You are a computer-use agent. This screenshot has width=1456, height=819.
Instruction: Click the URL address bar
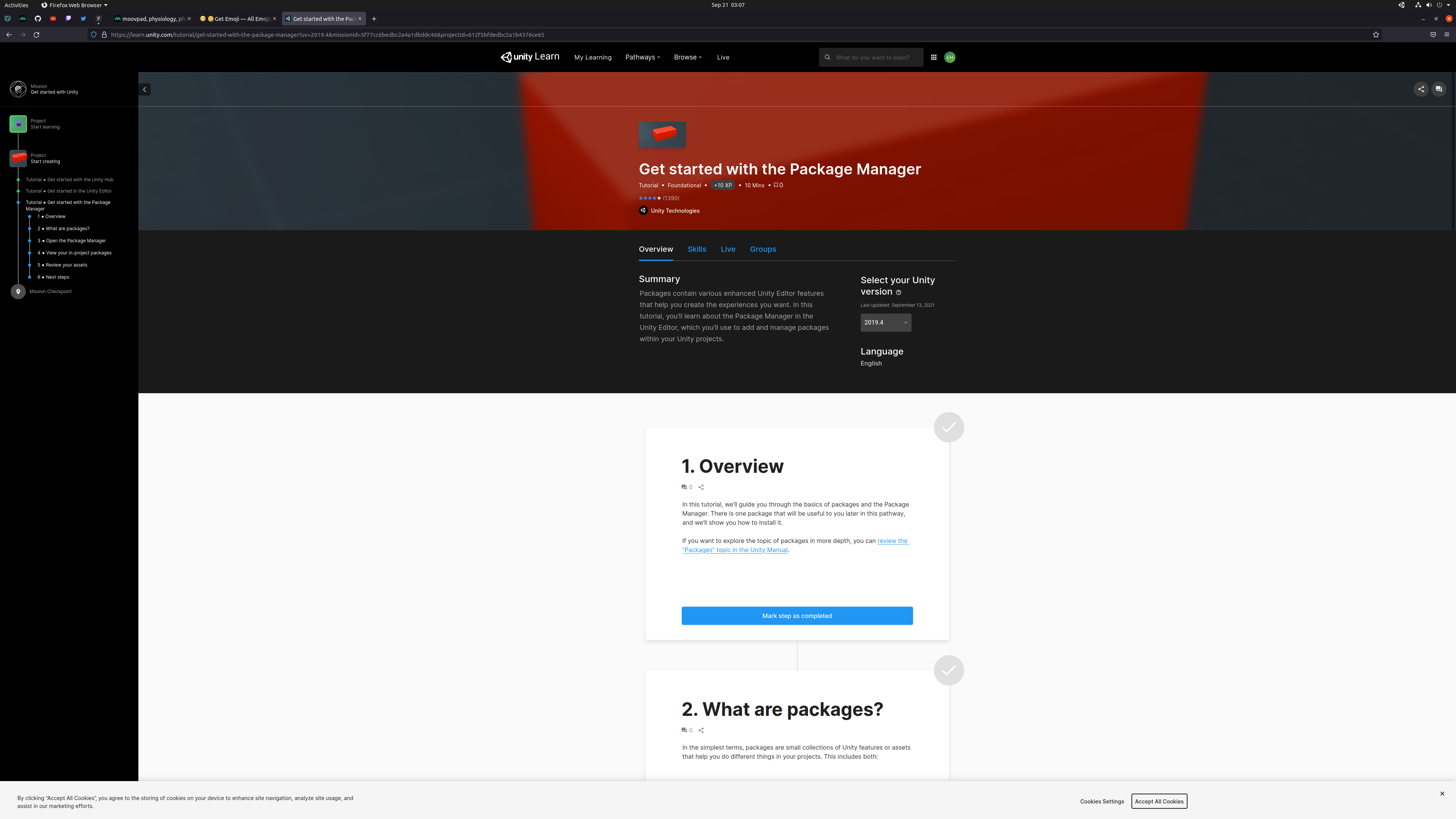(x=735, y=35)
